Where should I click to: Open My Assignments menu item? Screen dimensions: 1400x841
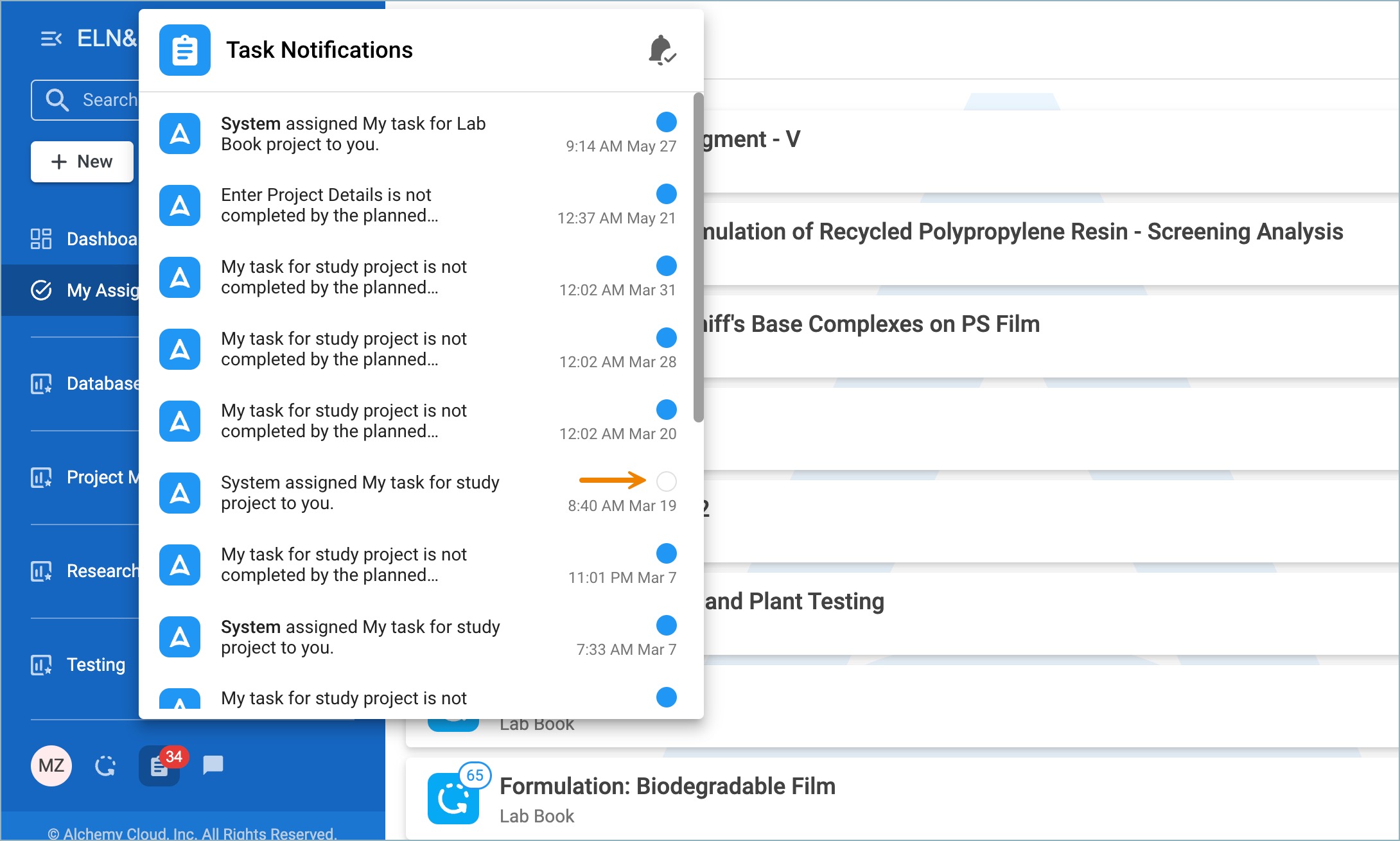coord(70,290)
